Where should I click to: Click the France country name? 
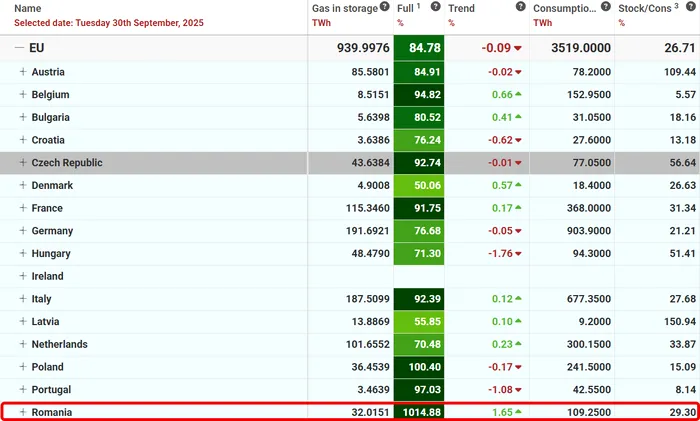47,209
